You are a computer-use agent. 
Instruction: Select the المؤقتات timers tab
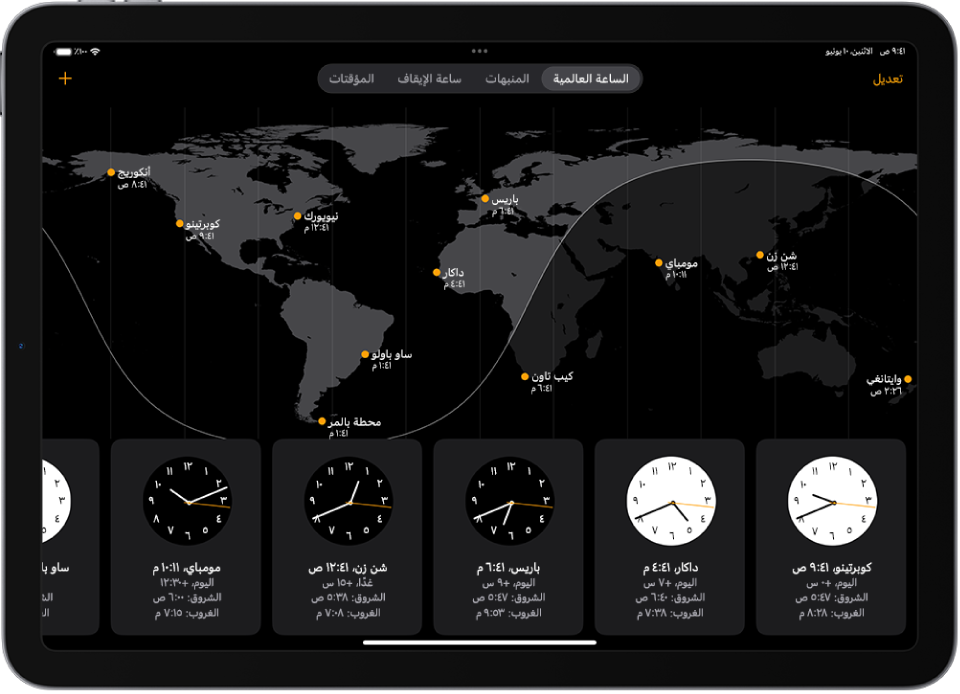351,79
